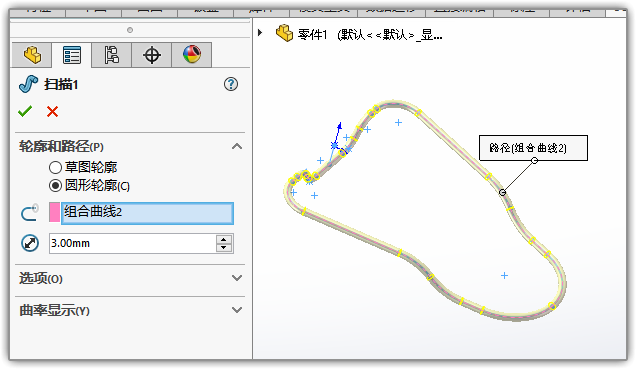Viewport: 636px width, 369px height.
Task: Collapse the 轮廓和路径(P) section
Action: (x=237, y=146)
